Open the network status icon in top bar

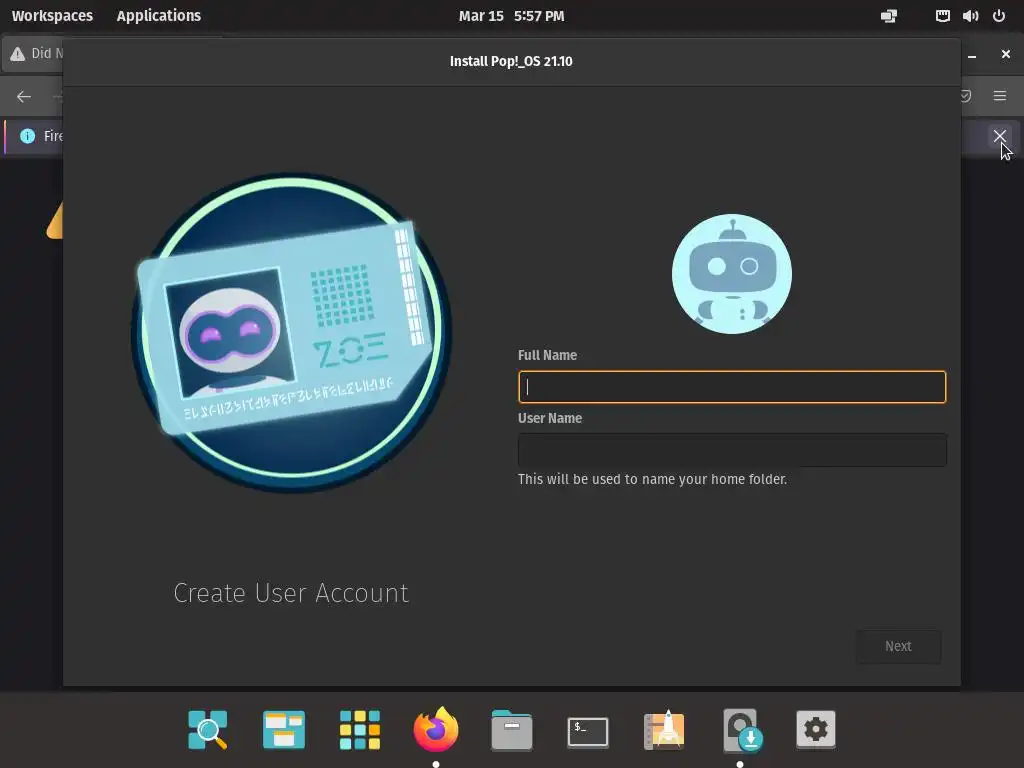889,16
